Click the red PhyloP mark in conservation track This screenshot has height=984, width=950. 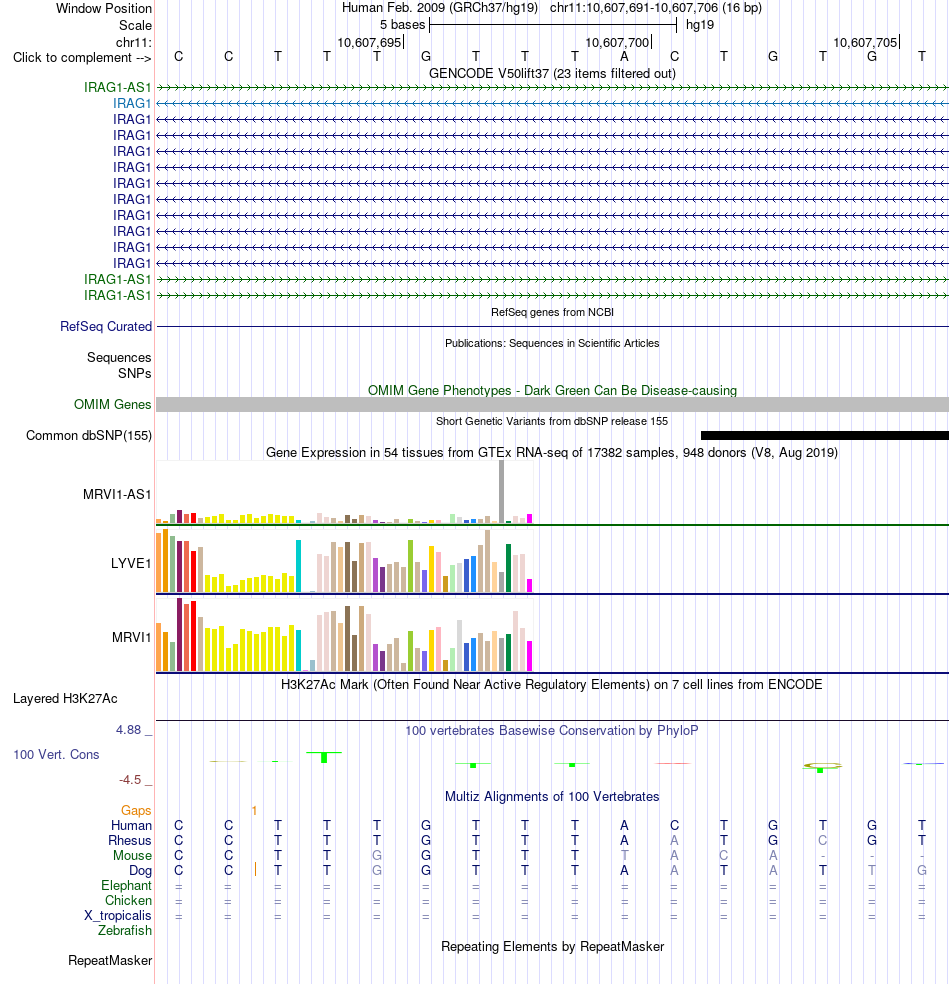[673, 764]
